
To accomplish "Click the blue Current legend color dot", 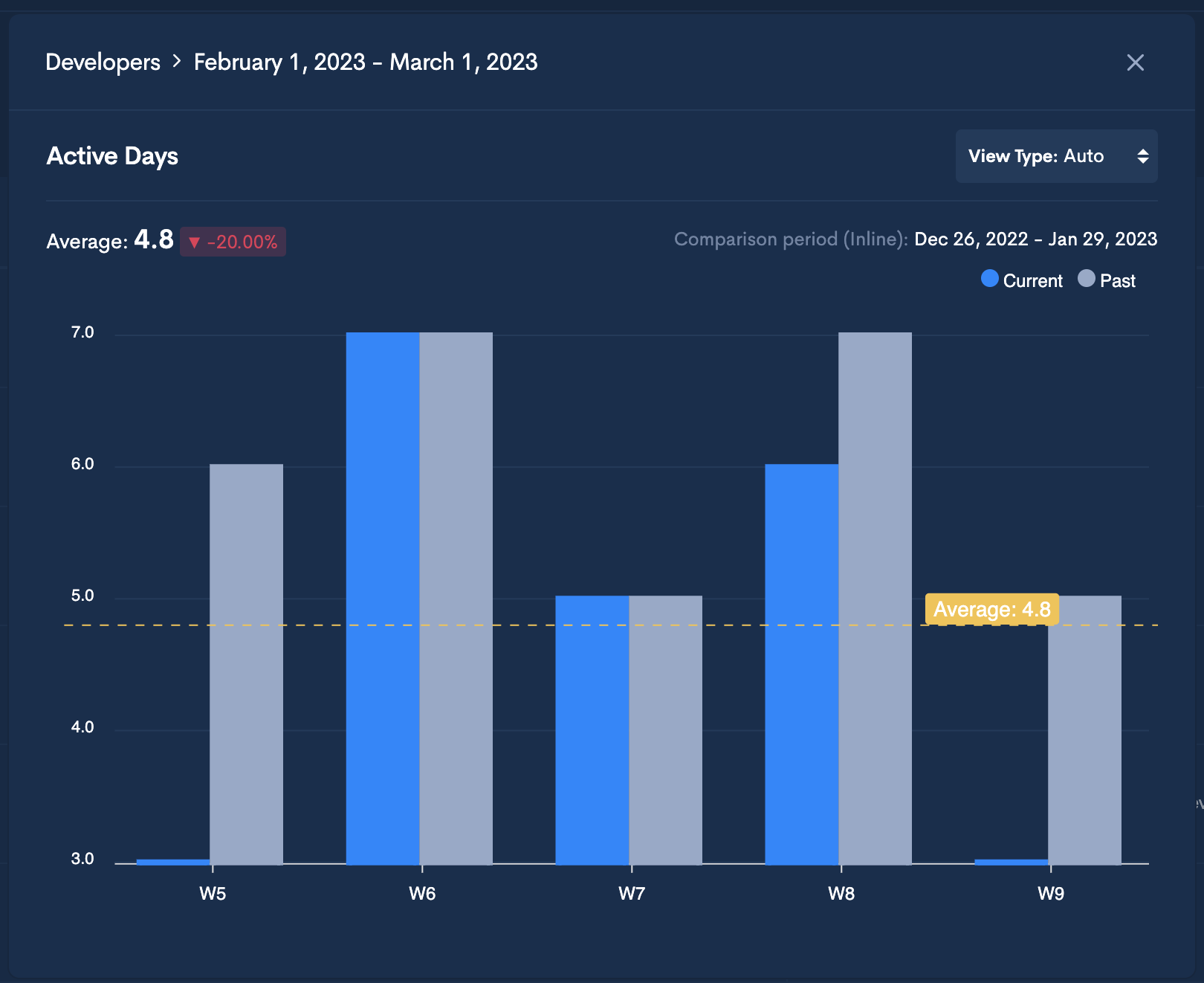I will [989, 278].
